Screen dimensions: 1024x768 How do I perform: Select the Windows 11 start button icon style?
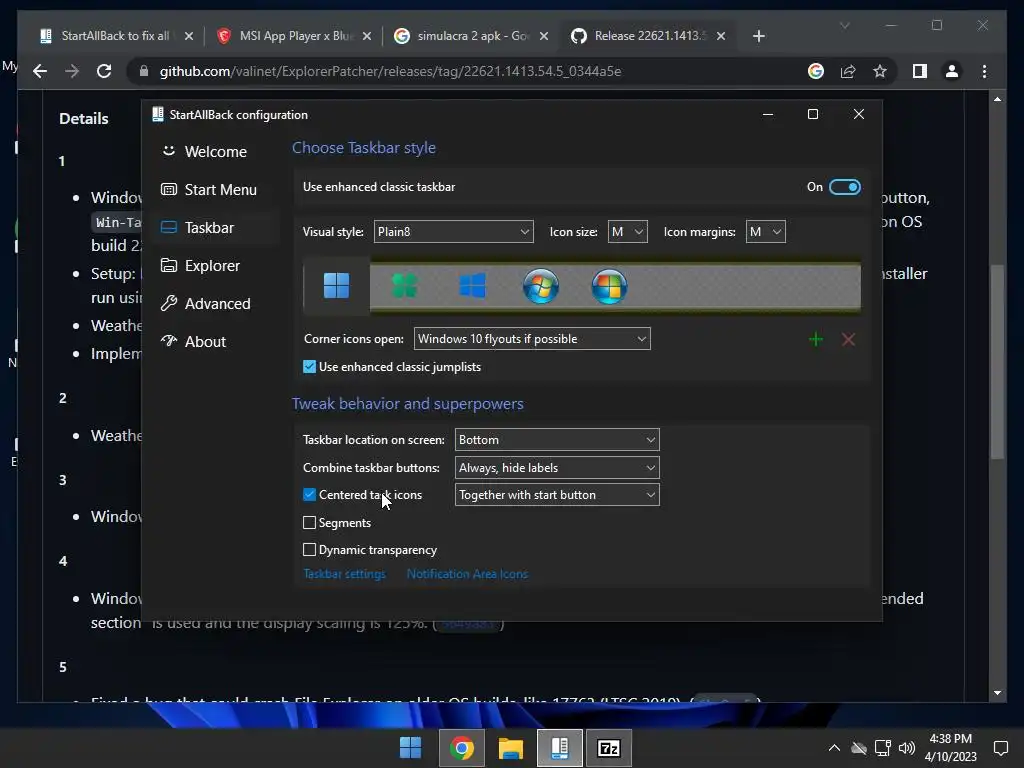(336, 285)
